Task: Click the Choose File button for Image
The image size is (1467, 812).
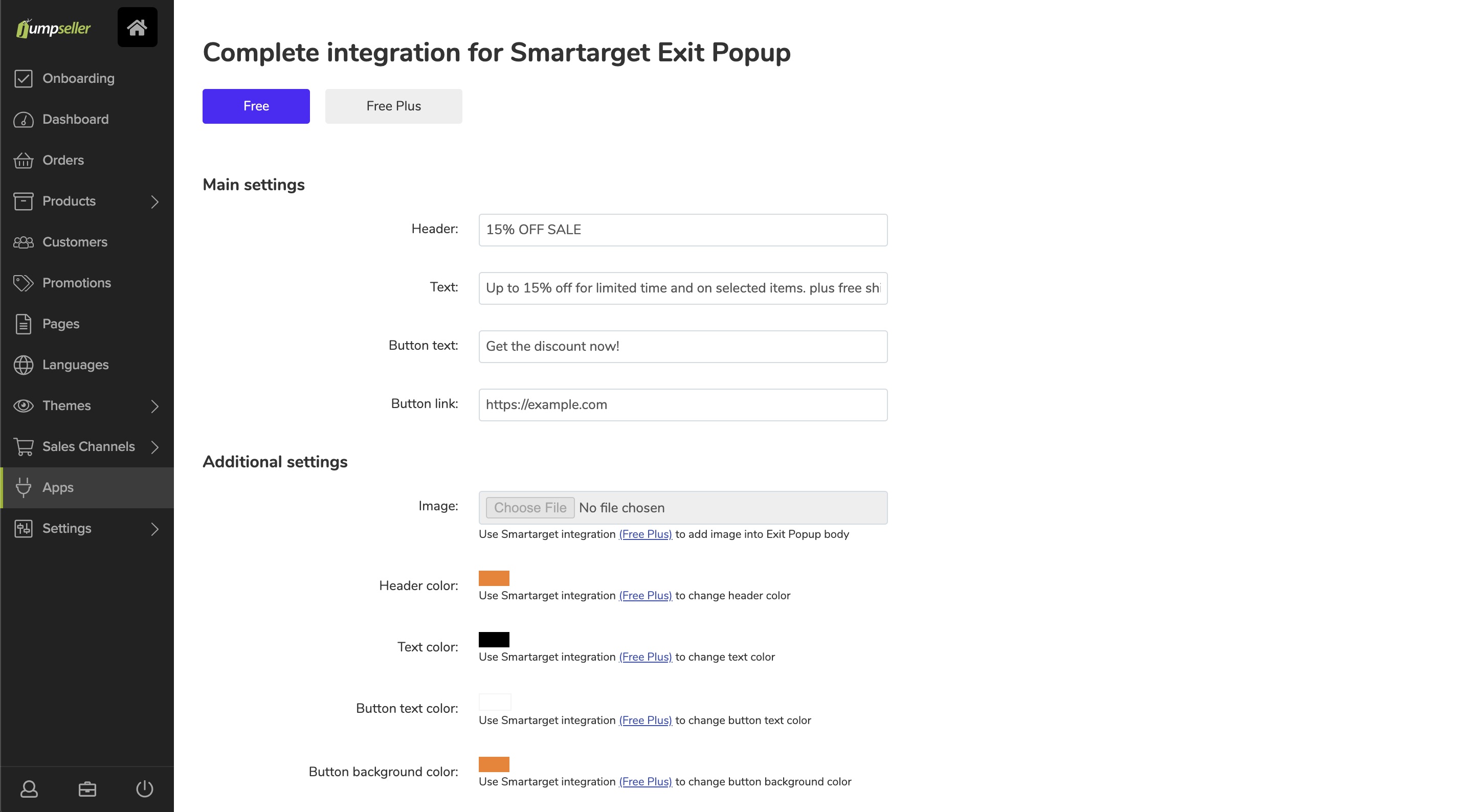Action: tap(530, 507)
